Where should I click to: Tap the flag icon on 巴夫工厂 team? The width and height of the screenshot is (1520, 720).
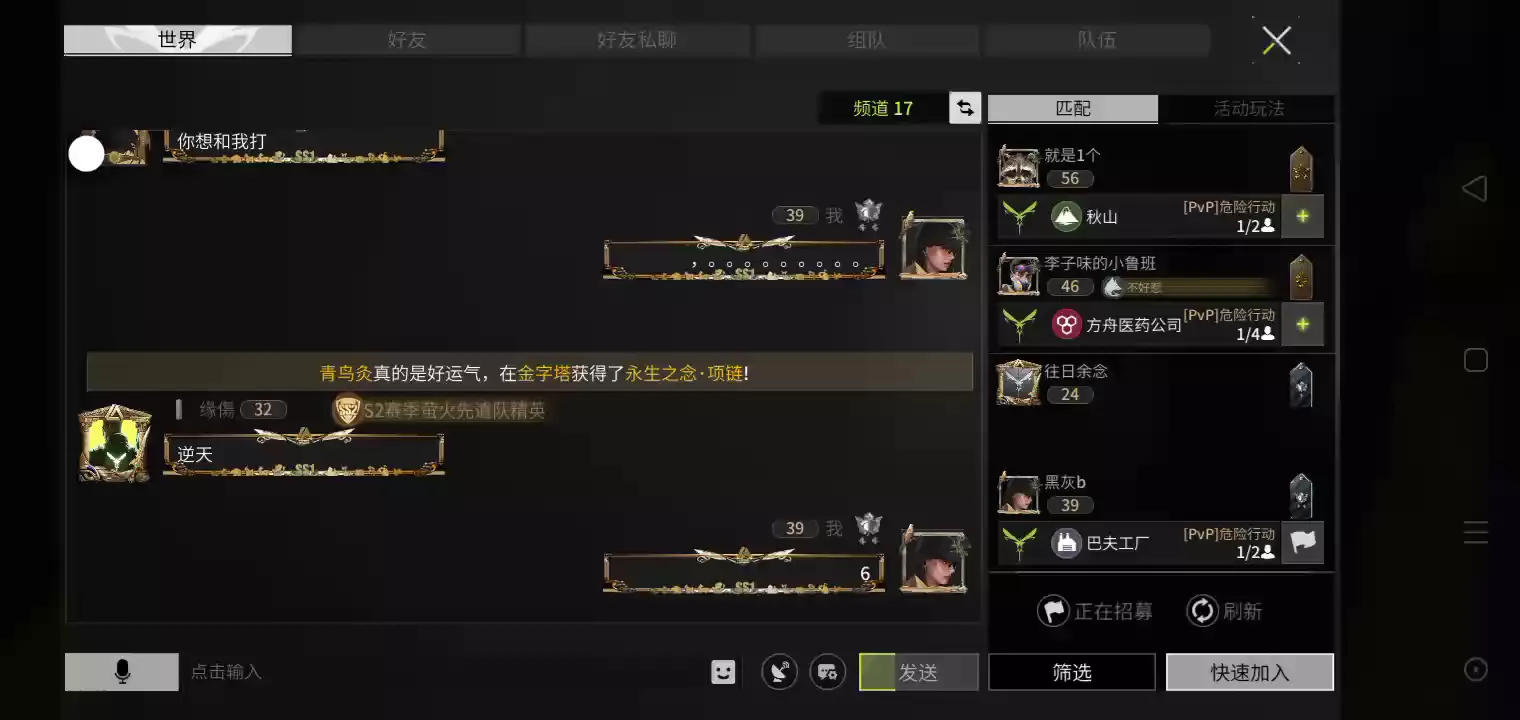pyautogui.click(x=1302, y=542)
